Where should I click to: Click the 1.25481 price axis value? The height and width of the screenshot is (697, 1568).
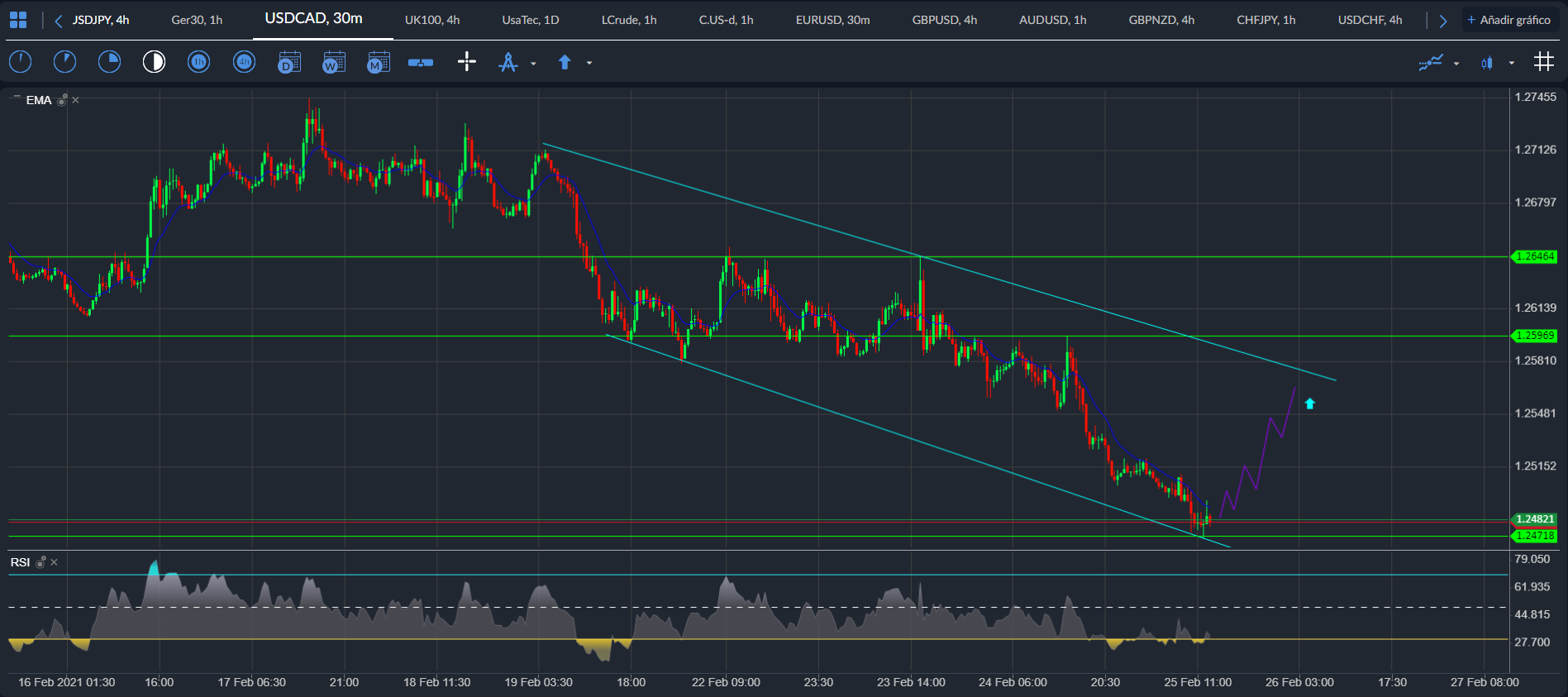(x=1536, y=413)
